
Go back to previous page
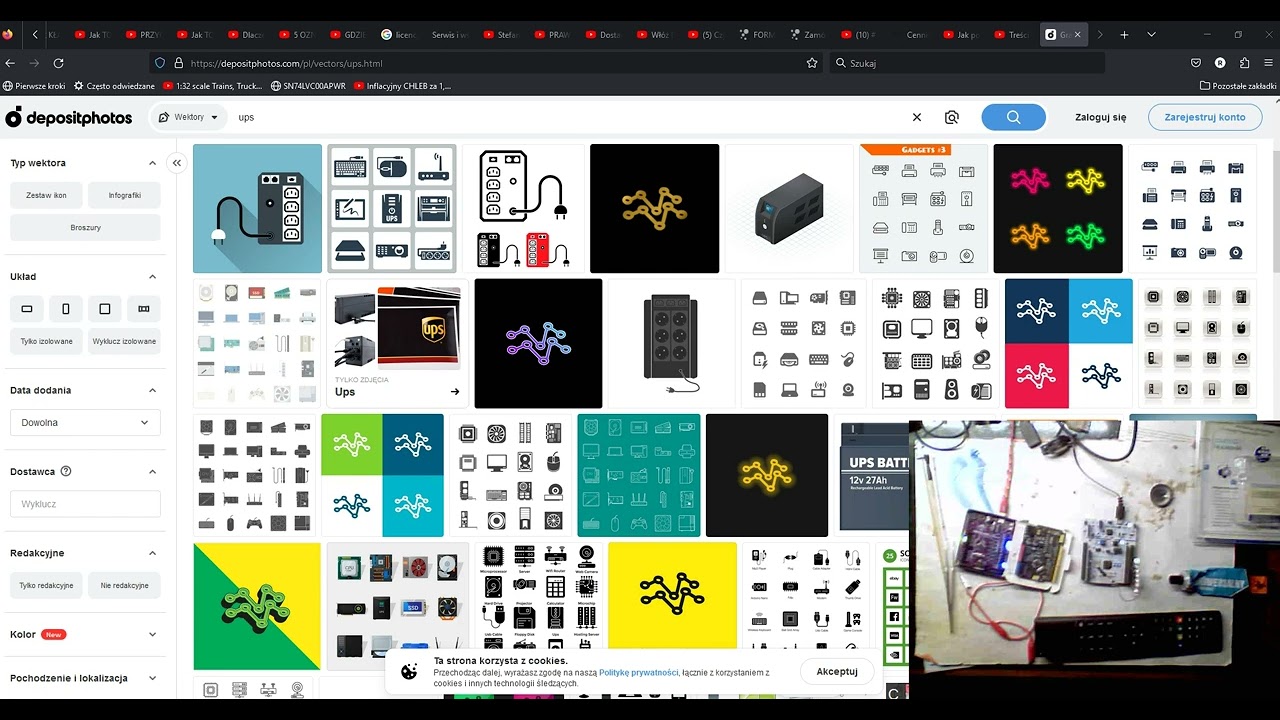[11, 63]
